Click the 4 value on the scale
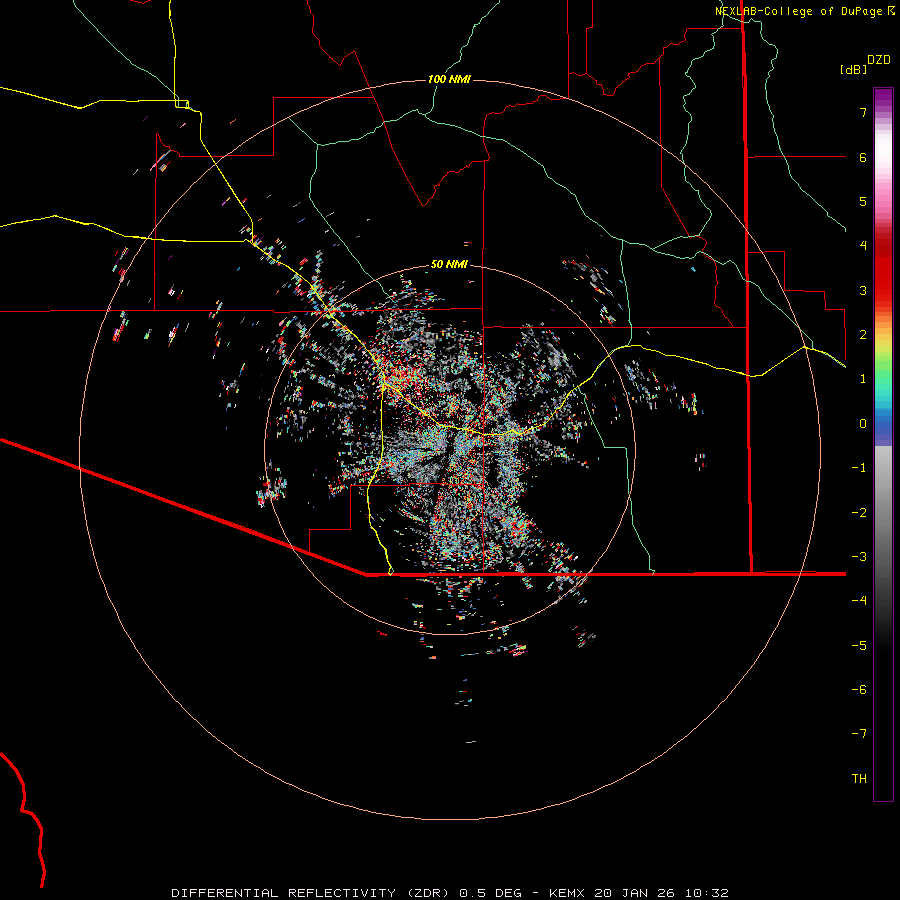900x900 pixels. (863, 246)
